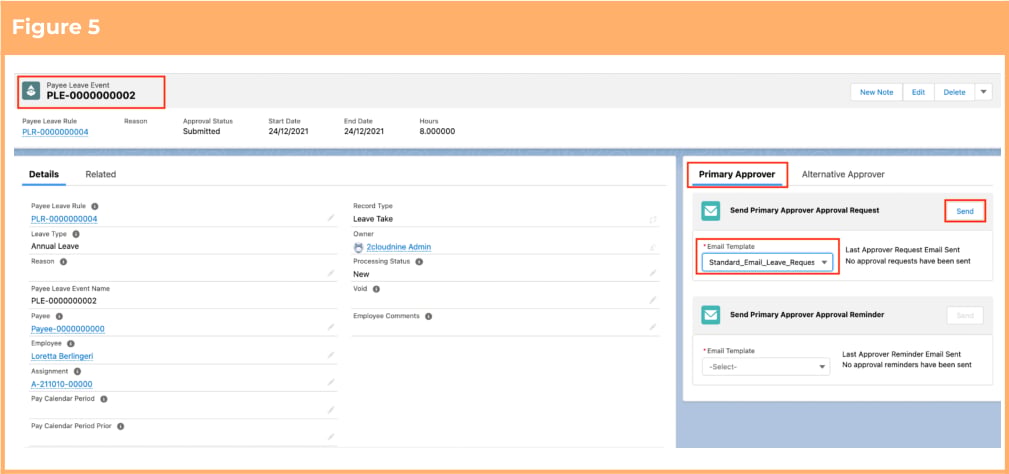Open PLR-0000000004 link in header highlights
This screenshot has width=1009, height=474.
[x=55, y=132]
